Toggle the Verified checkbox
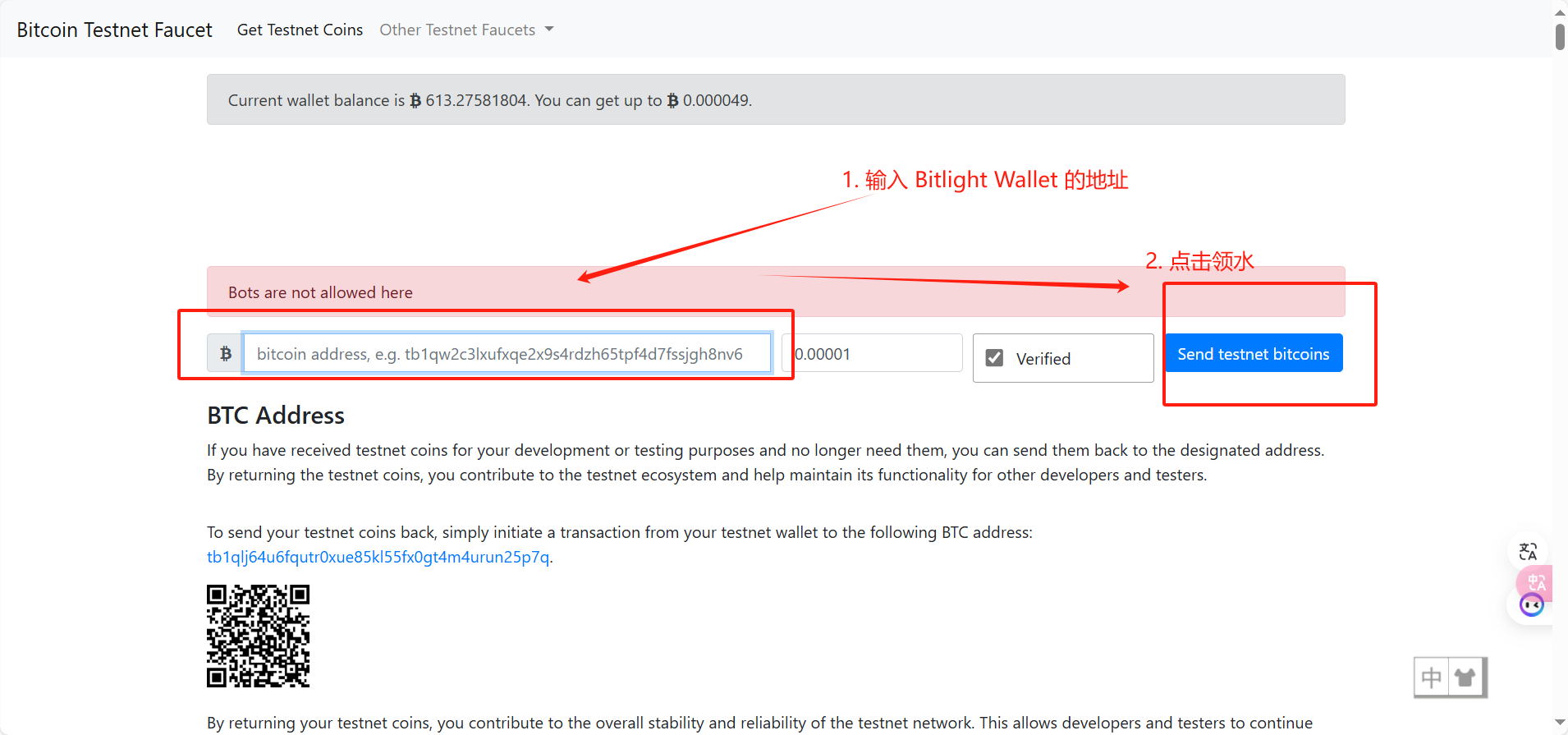 994,358
